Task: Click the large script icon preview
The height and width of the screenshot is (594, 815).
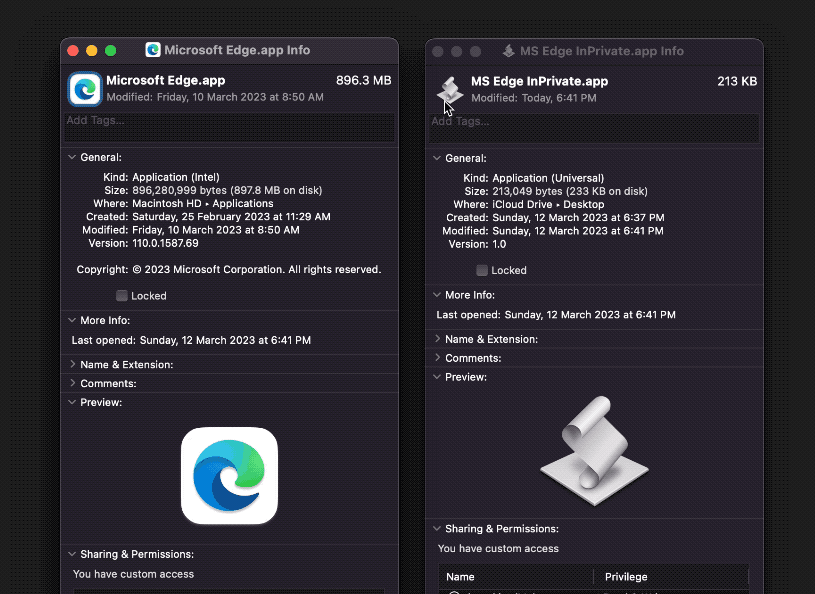Action: [x=594, y=451]
